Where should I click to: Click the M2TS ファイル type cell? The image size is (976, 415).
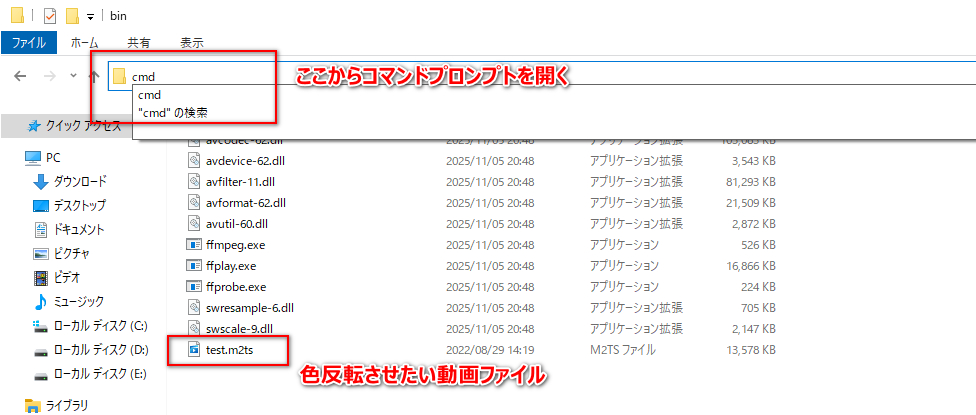(x=622, y=350)
